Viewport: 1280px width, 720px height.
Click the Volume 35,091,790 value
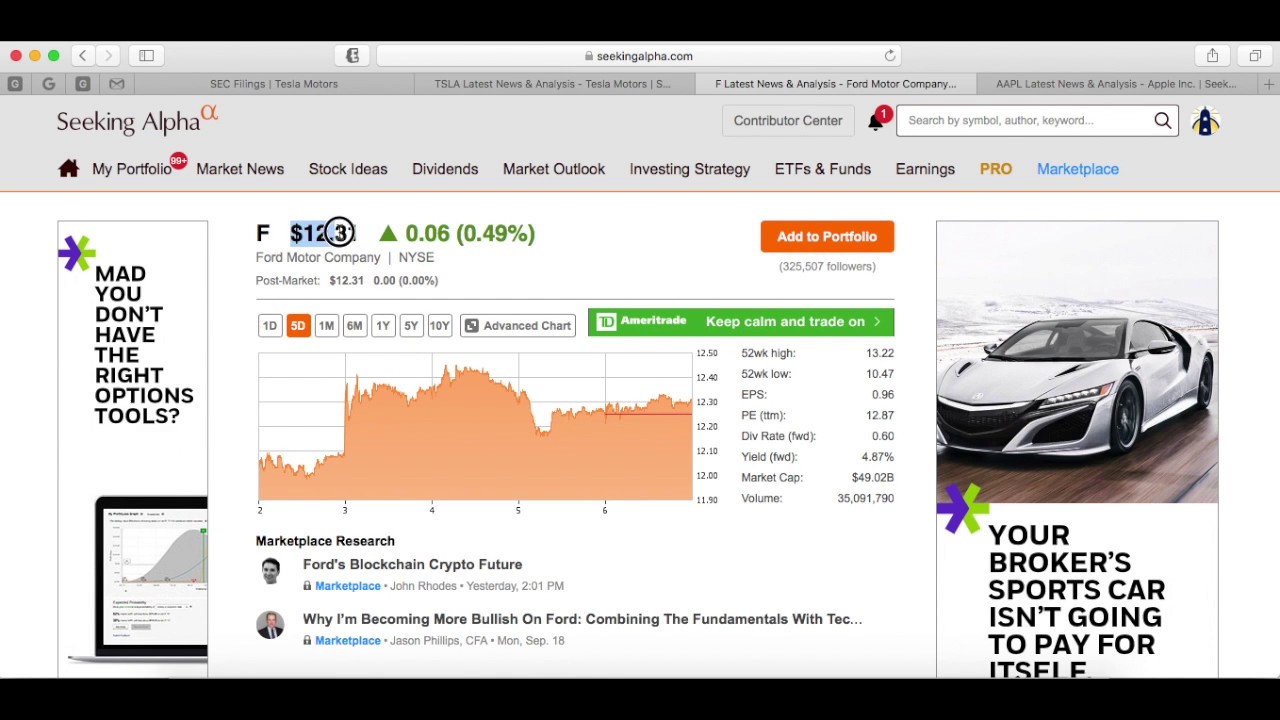(x=866, y=498)
